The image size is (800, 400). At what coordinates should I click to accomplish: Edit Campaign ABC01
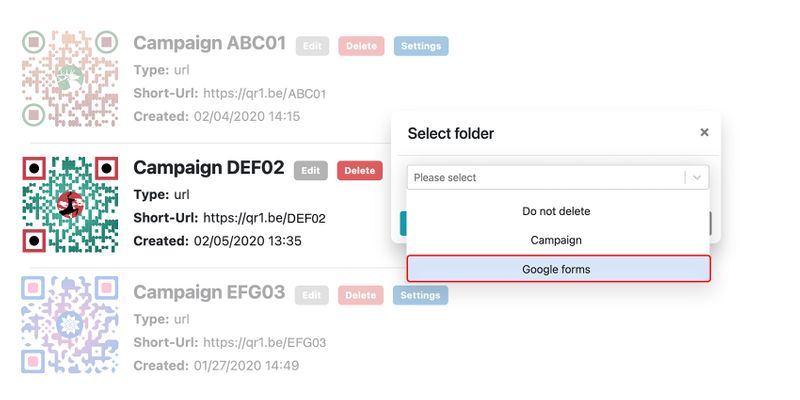click(312, 46)
